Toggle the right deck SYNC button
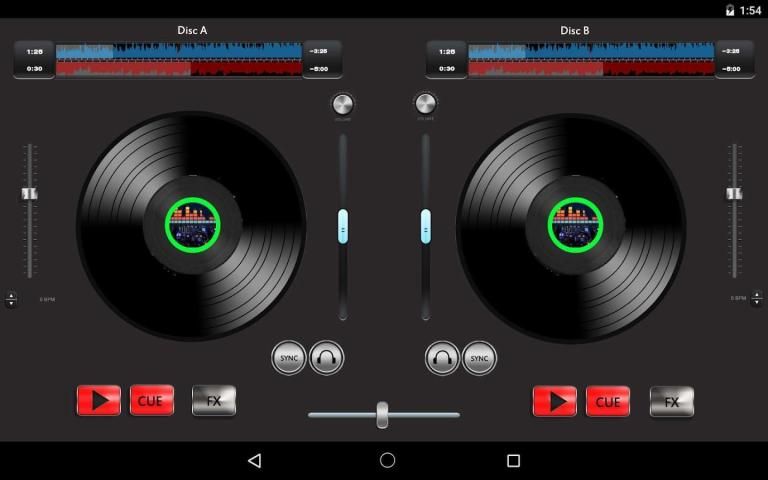768x480 pixels. click(479, 357)
